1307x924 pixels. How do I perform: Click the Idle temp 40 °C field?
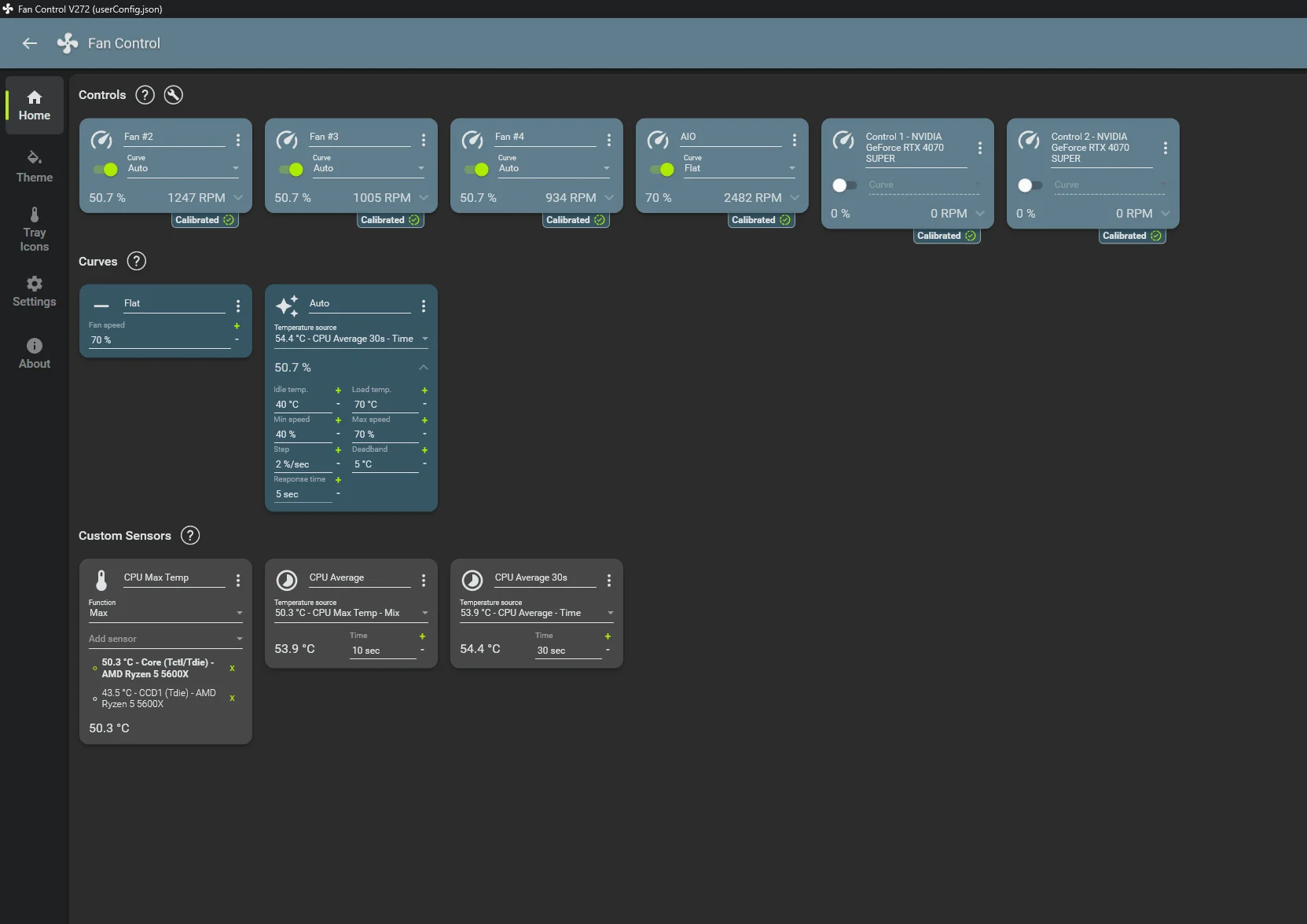[x=303, y=405]
